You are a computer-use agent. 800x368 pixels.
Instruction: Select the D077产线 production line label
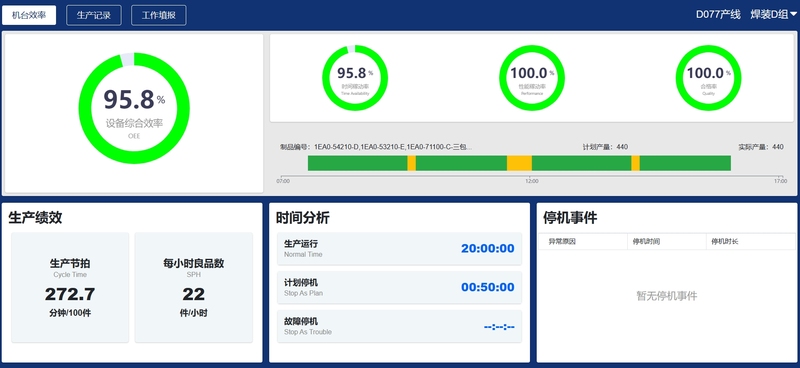click(x=718, y=15)
